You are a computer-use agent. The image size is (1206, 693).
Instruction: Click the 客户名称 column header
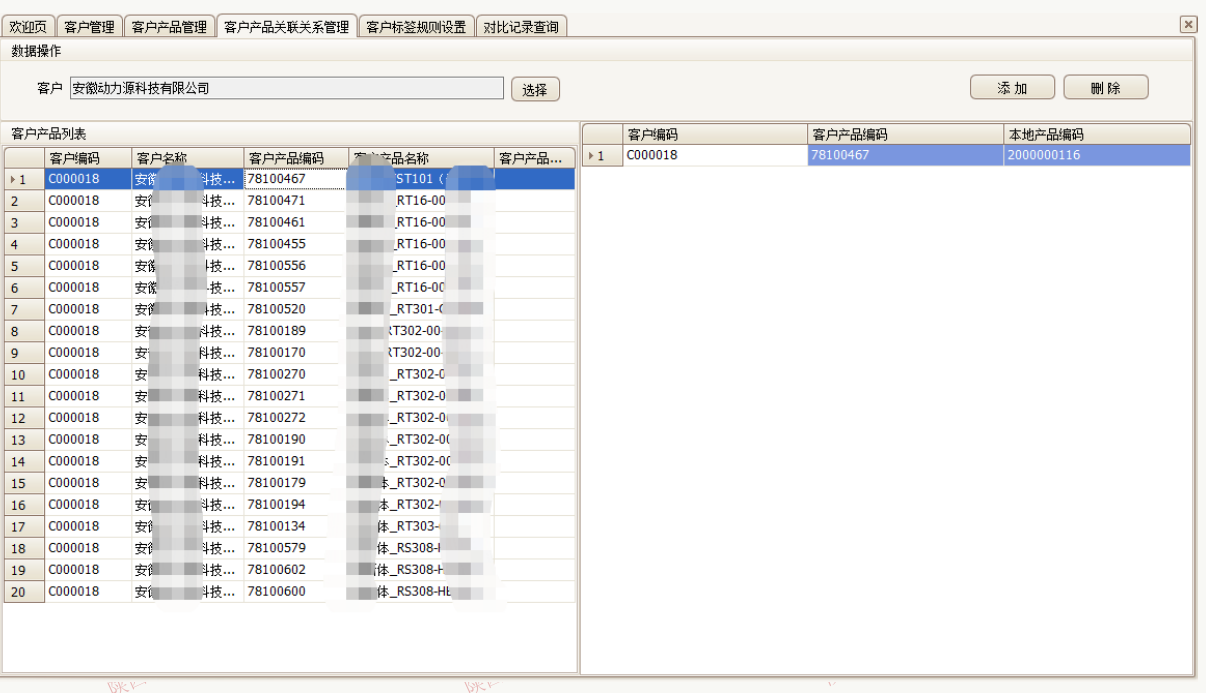point(187,158)
